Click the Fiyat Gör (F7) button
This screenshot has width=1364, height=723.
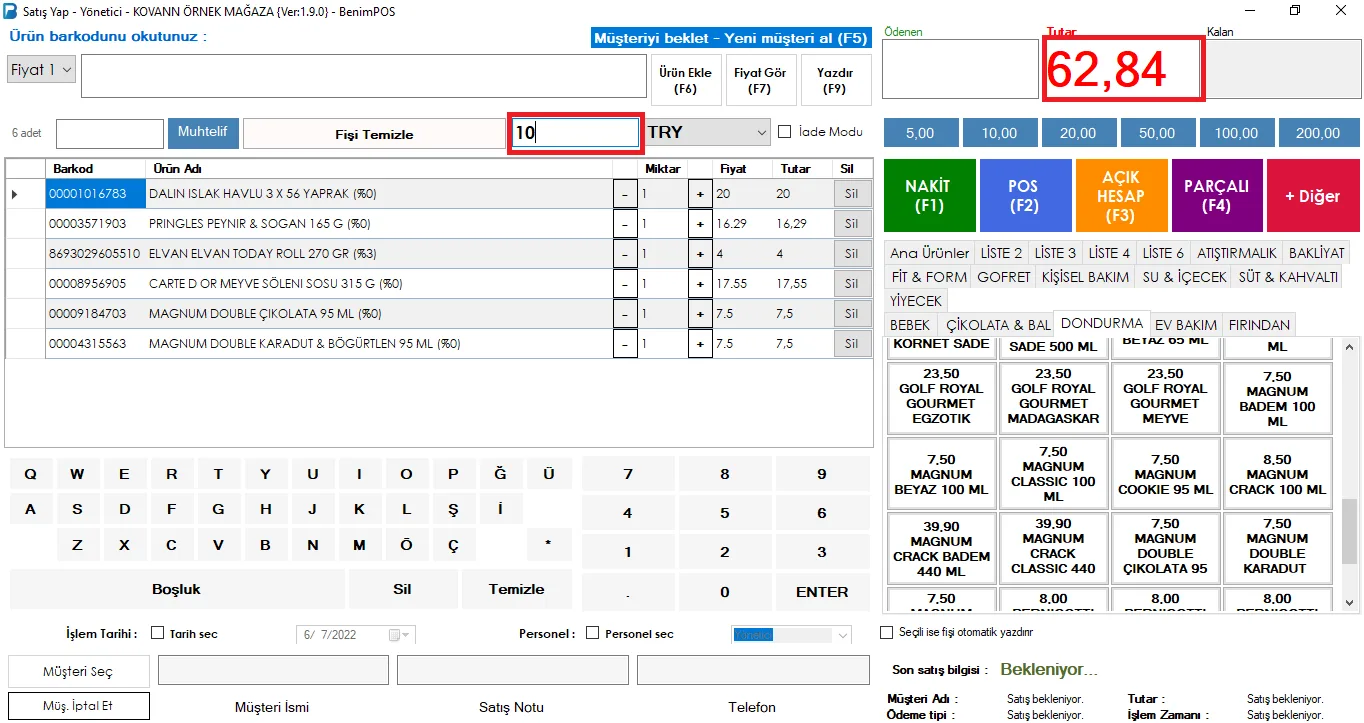760,80
